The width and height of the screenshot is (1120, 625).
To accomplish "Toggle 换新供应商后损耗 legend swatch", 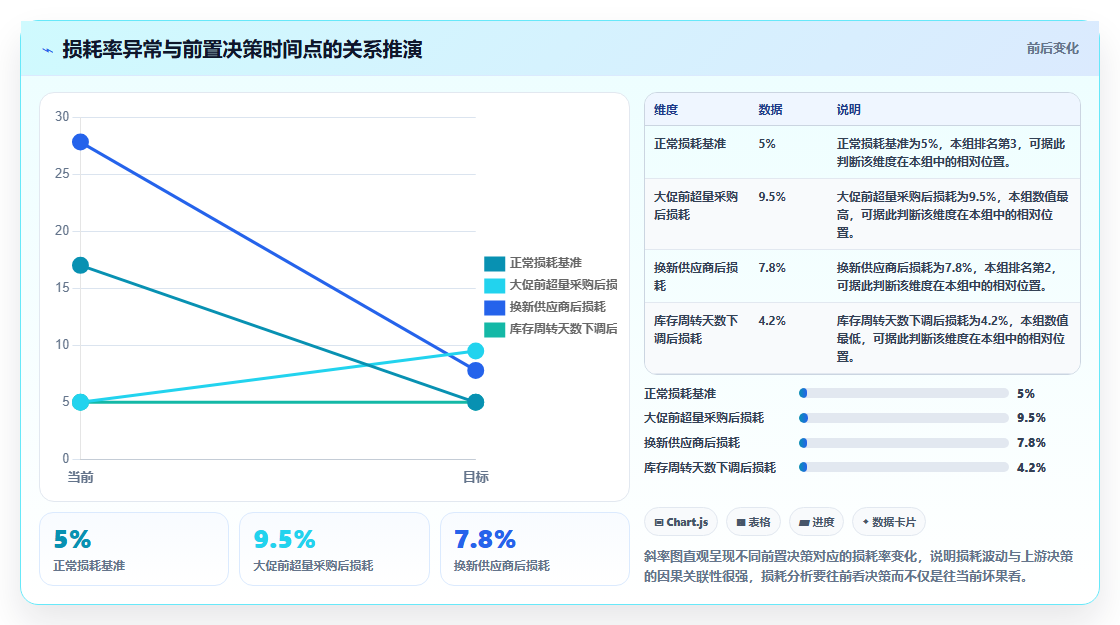I will click(494, 307).
